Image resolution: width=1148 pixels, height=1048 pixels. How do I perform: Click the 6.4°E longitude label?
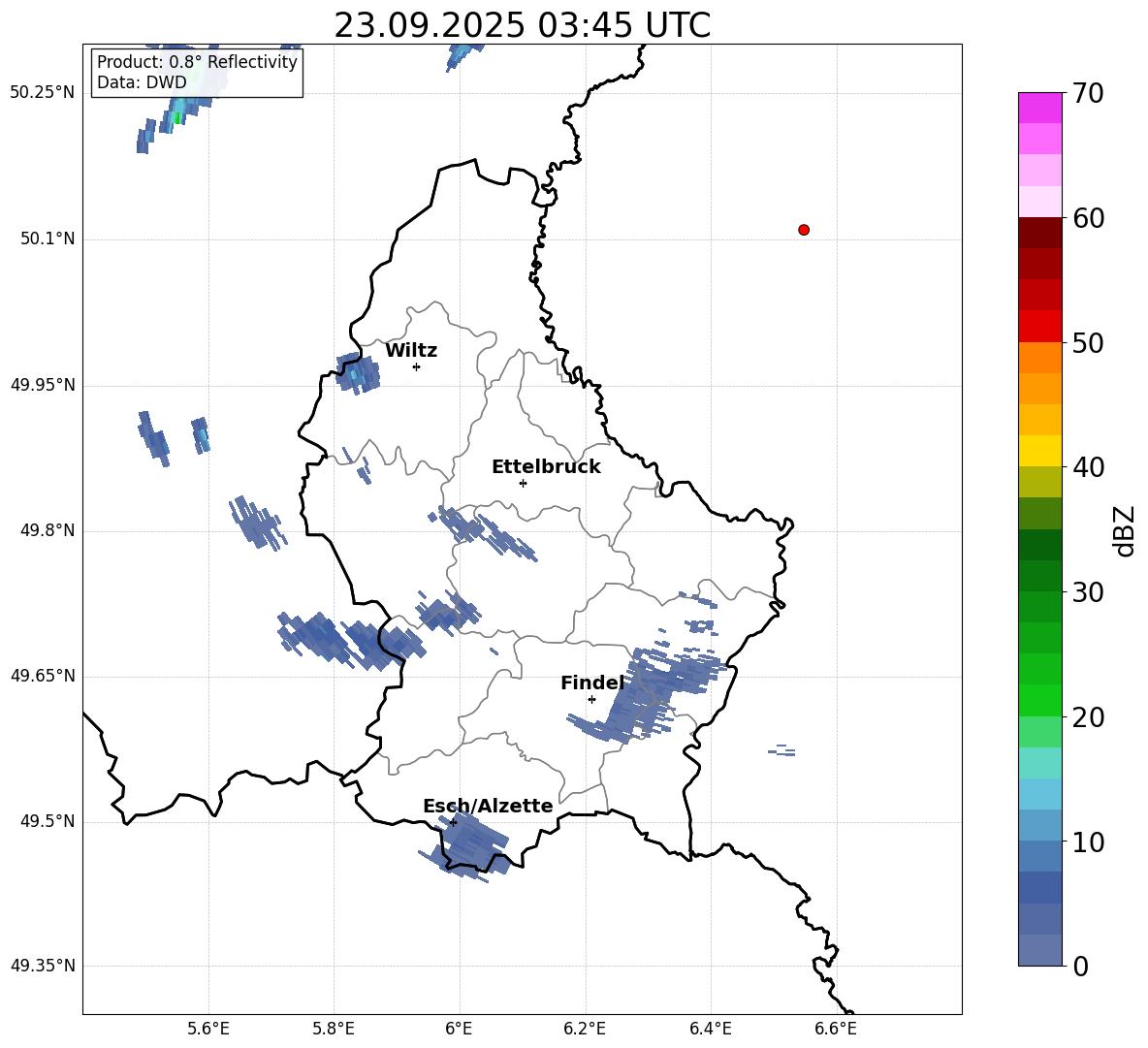click(710, 1029)
